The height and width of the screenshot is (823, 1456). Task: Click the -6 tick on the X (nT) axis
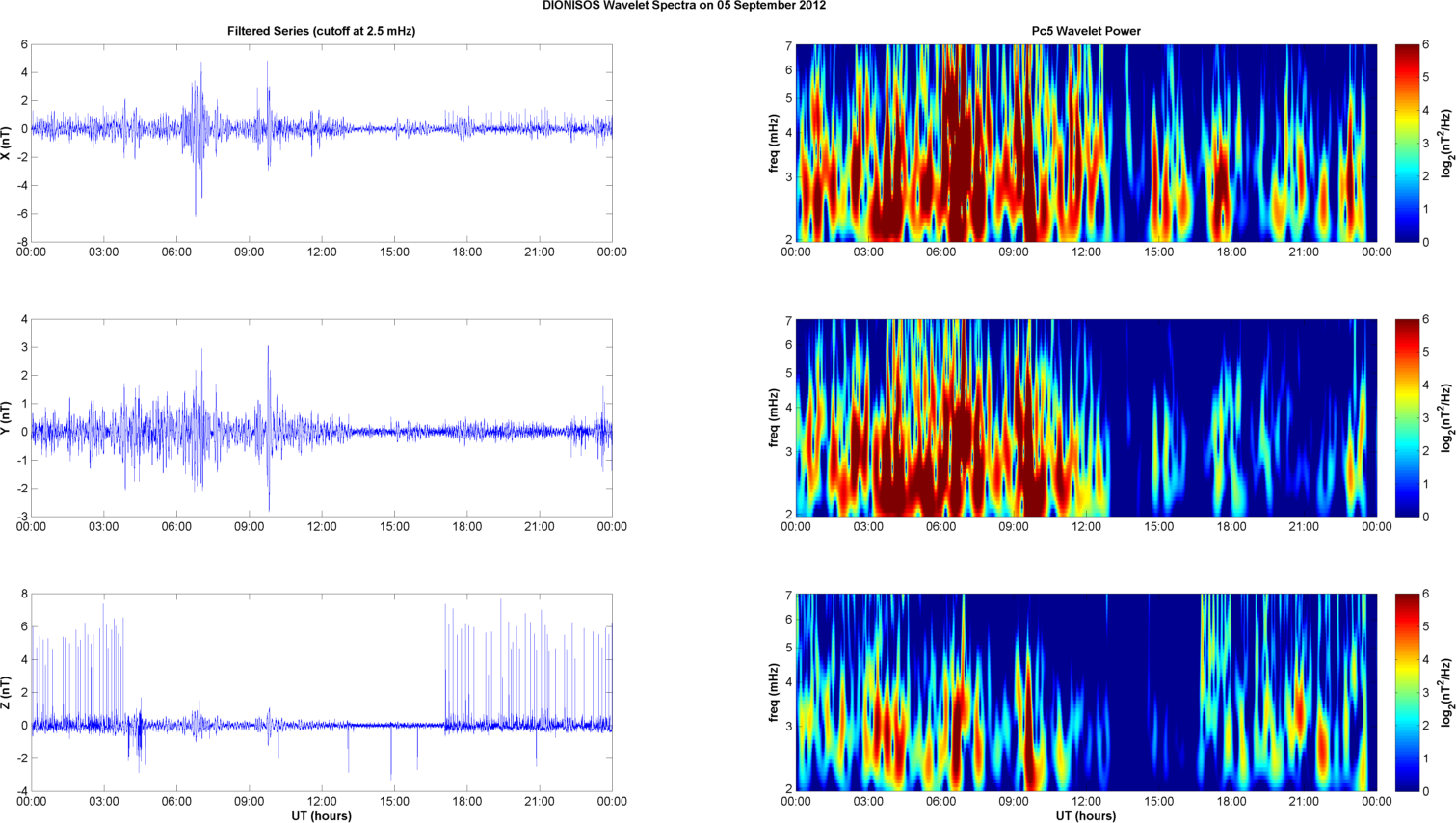click(x=21, y=214)
